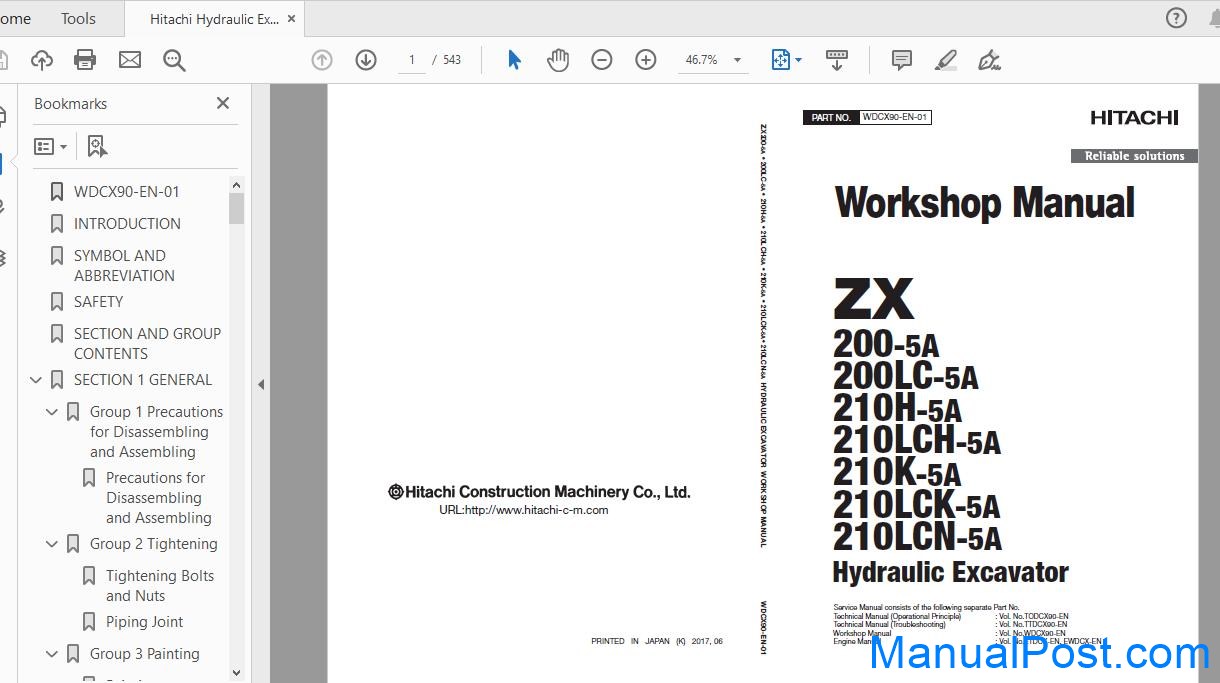Print the document using the printer icon
This screenshot has height=683, width=1220.
click(x=85, y=60)
